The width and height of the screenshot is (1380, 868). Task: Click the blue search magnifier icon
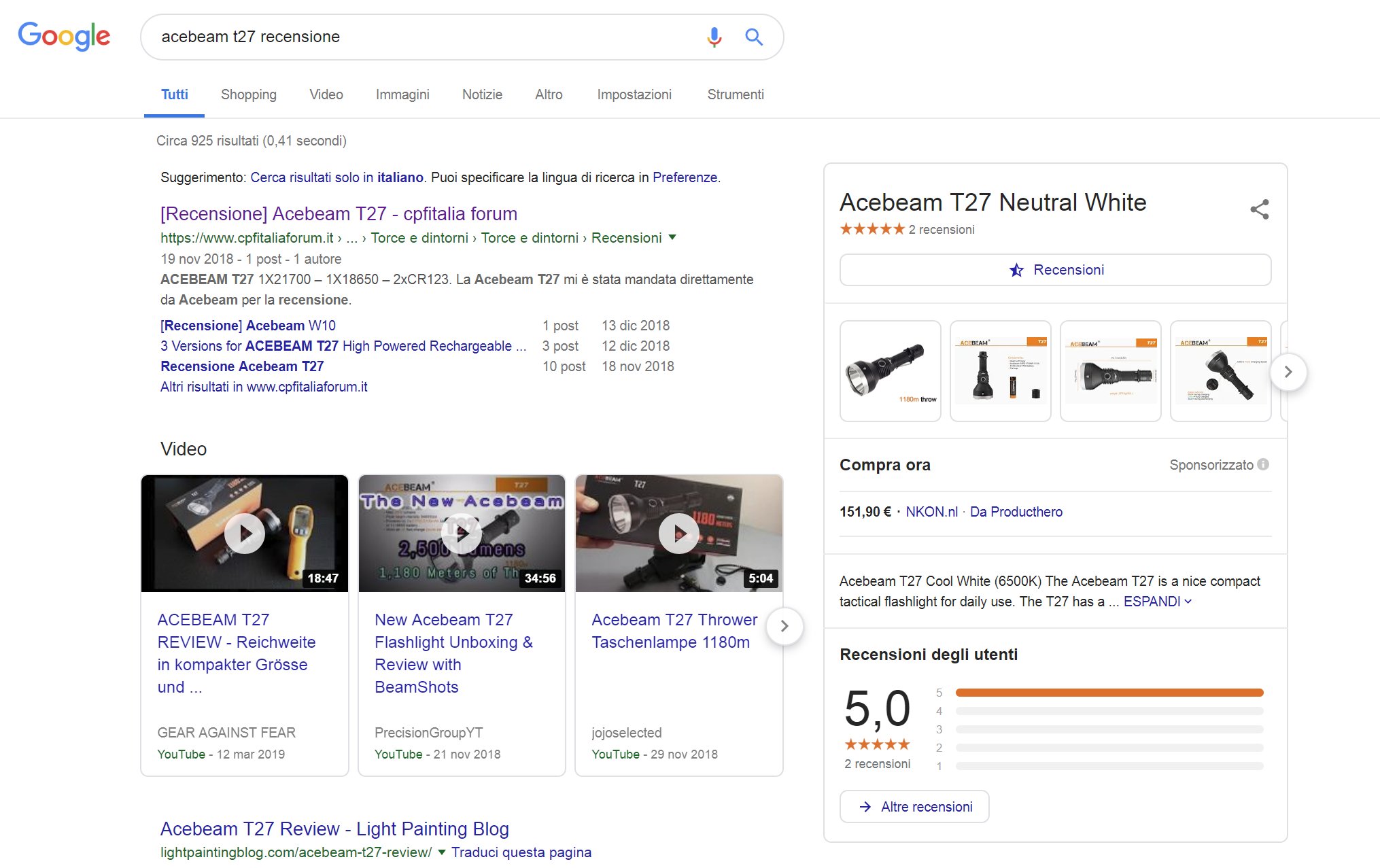click(754, 37)
